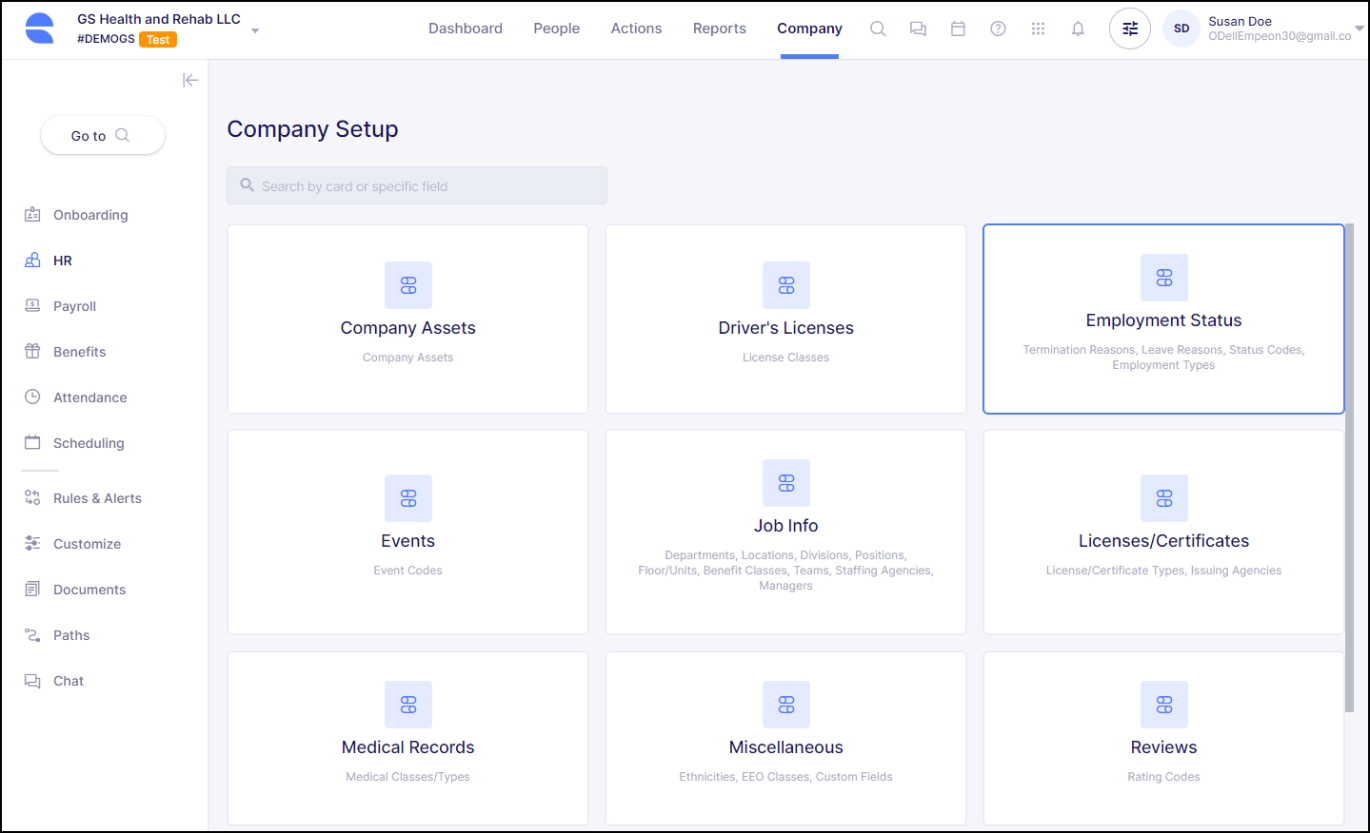Open the Employment Status card
Viewport: 1370px width, 833px height.
tap(1163, 320)
